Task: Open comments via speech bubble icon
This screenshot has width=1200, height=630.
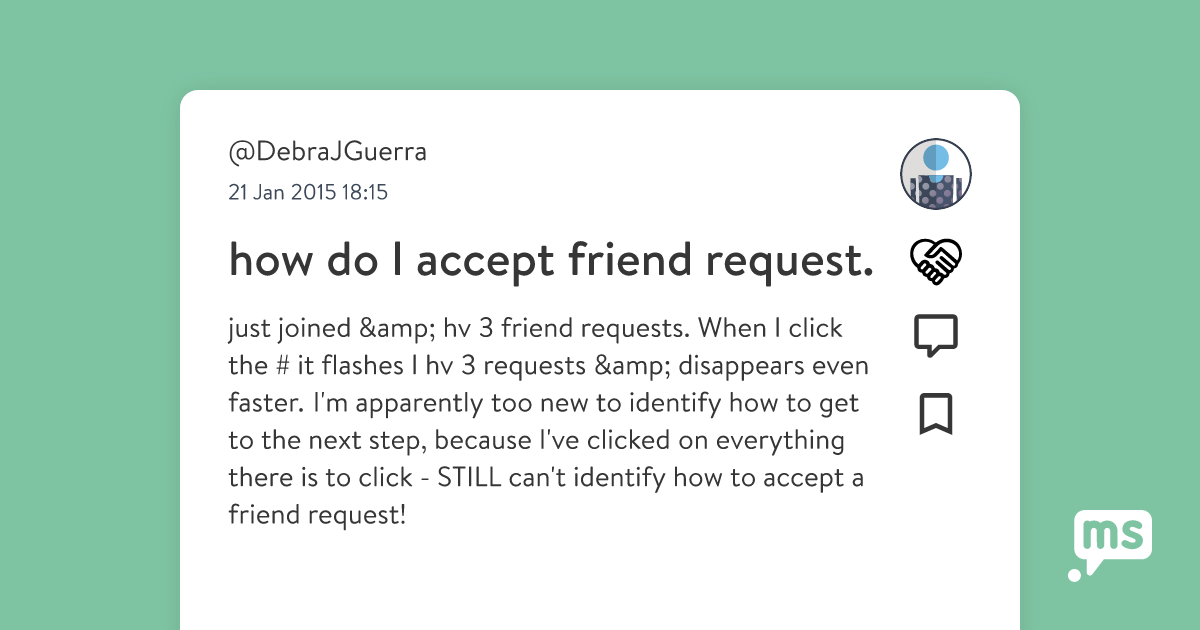Action: (936, 336)
